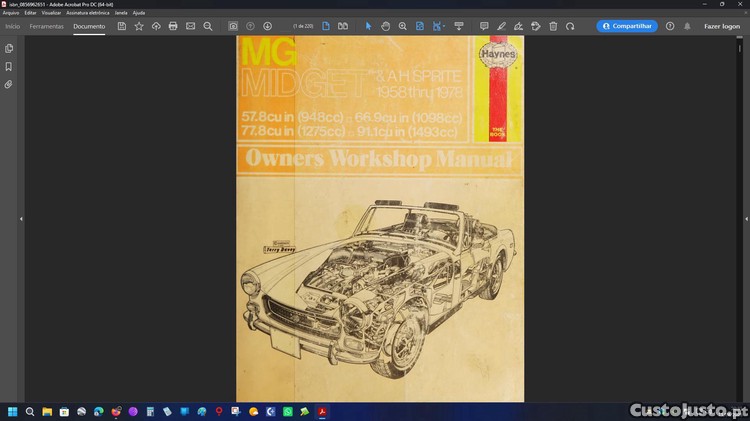This screenshot has height=421, width=750.
Task: Open Microsoft Edge from the taskbar
Action: tap(99, 411)
